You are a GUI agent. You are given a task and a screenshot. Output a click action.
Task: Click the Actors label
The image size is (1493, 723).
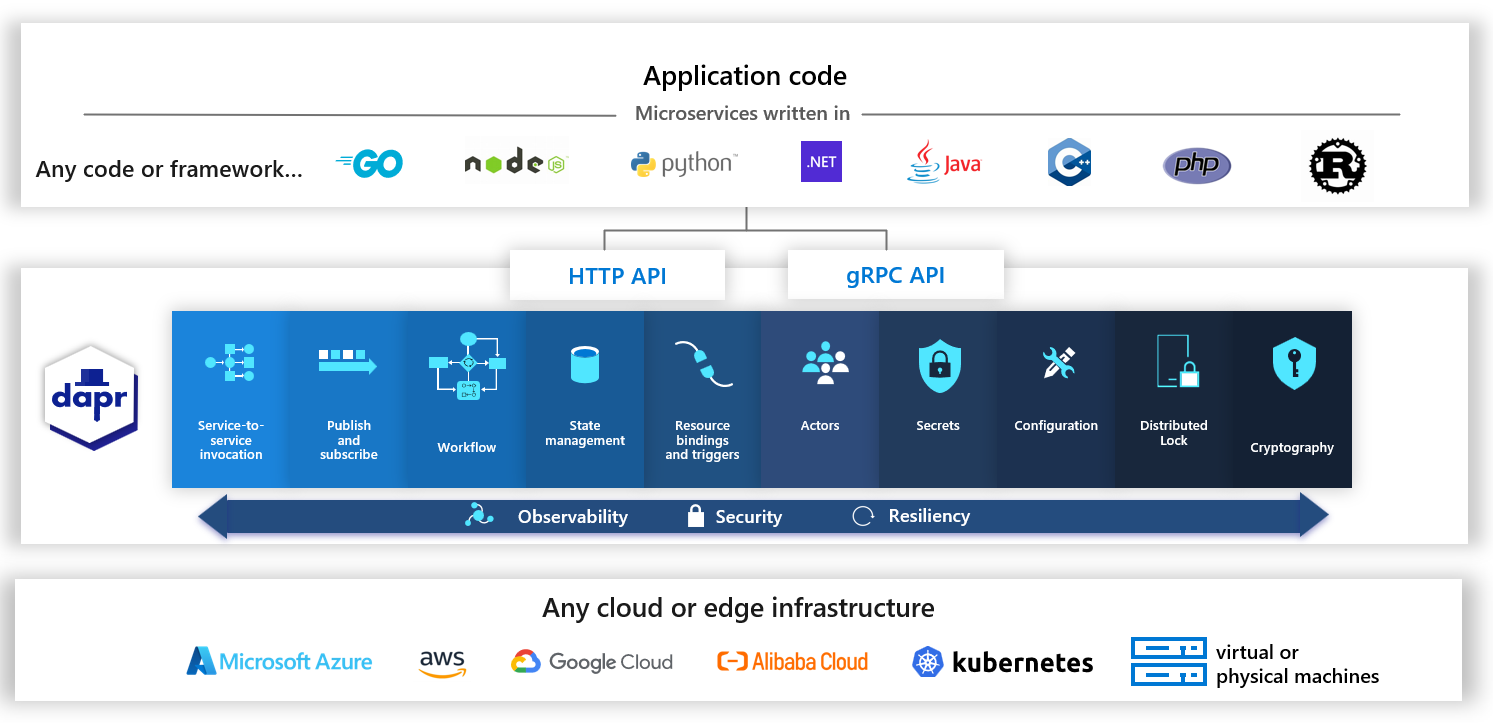[820, 426]
